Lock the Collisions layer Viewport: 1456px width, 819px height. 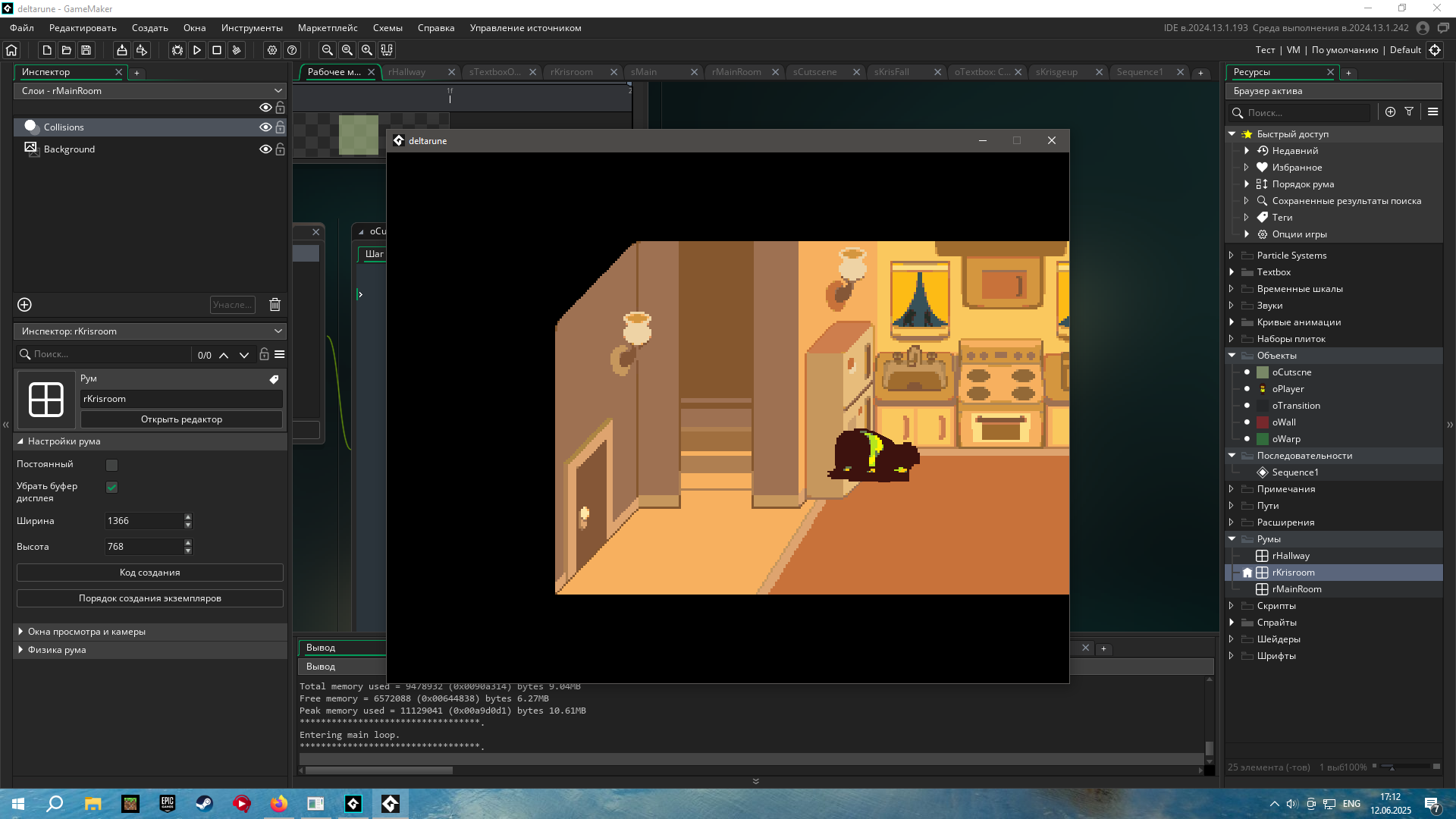[x=280, y=127]
